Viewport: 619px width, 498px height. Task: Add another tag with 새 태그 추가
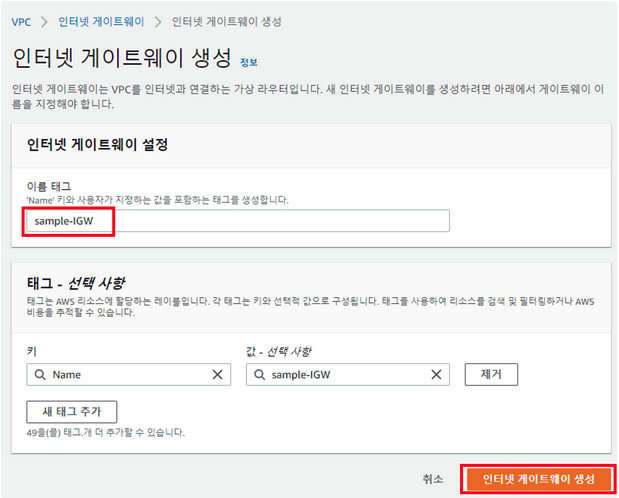(x=72, y=412)
